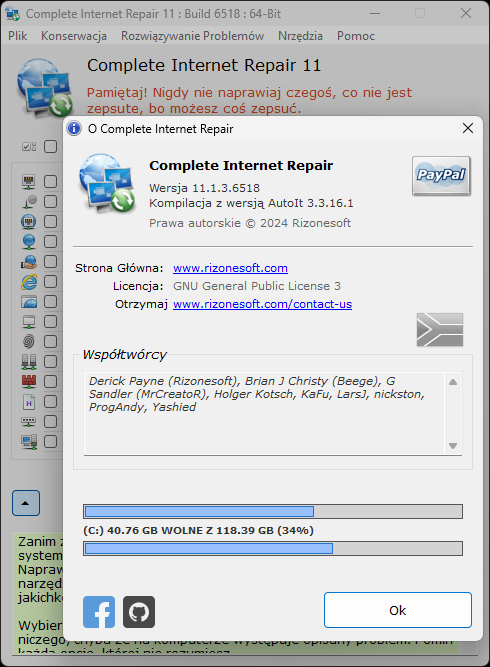Click the contributors list scroll-down arrow
The height and width of the screenshot is (667, 490).
pos(453,446)
